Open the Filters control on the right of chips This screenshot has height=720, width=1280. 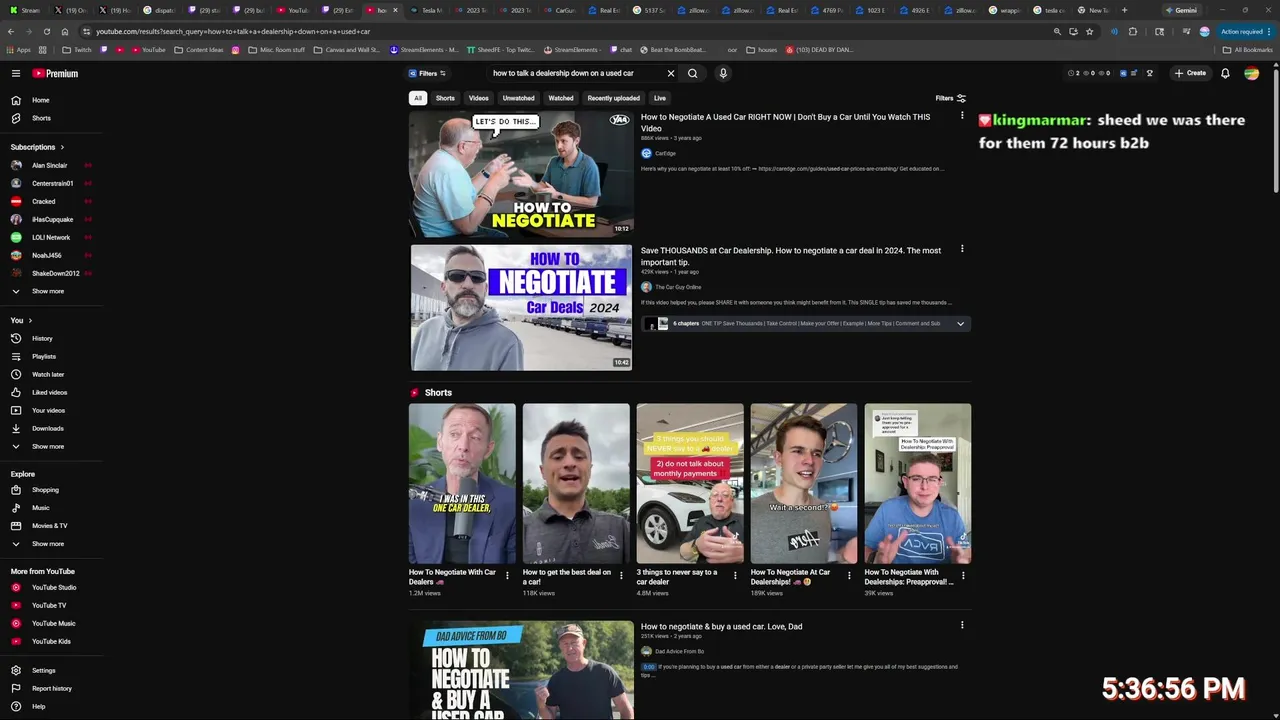pos(951,98)
